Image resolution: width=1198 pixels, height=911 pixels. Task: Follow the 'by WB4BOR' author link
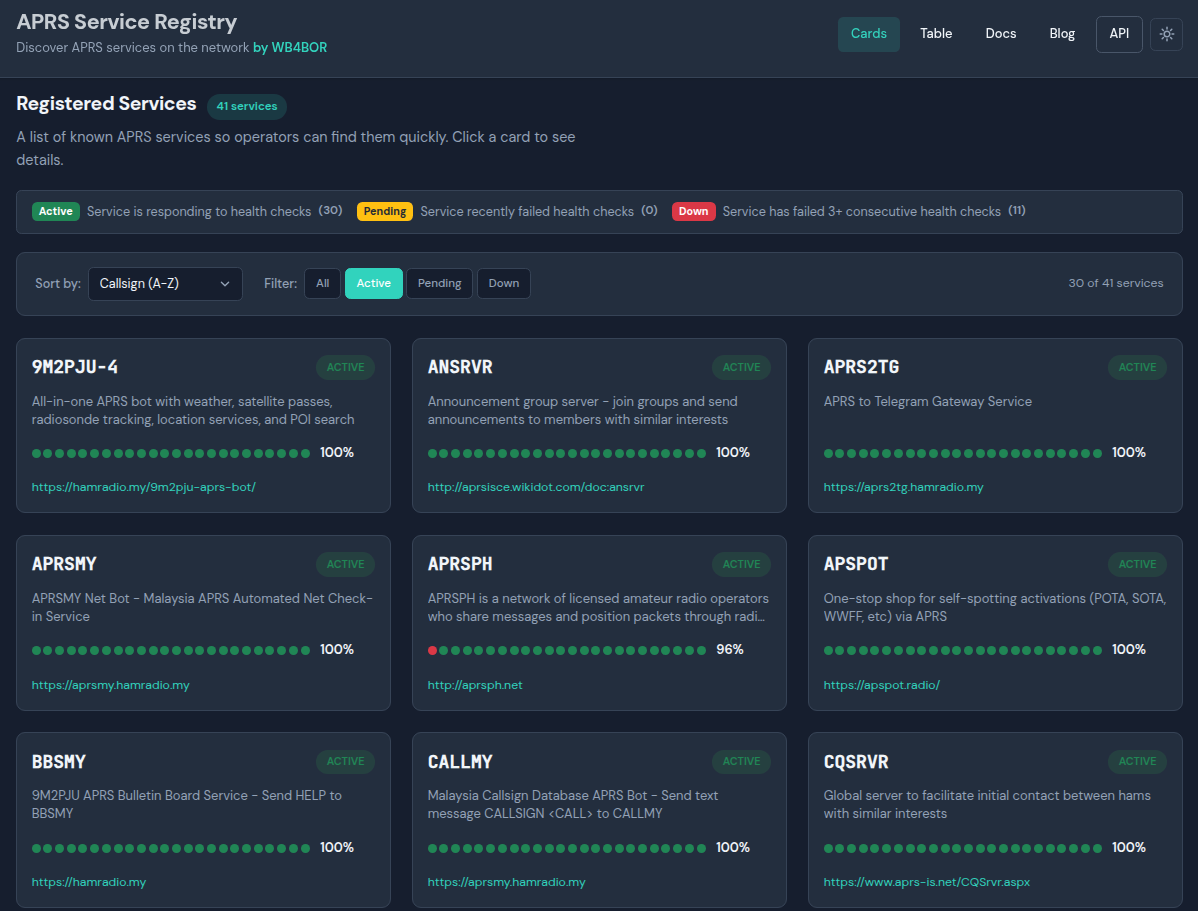point(290,47)
